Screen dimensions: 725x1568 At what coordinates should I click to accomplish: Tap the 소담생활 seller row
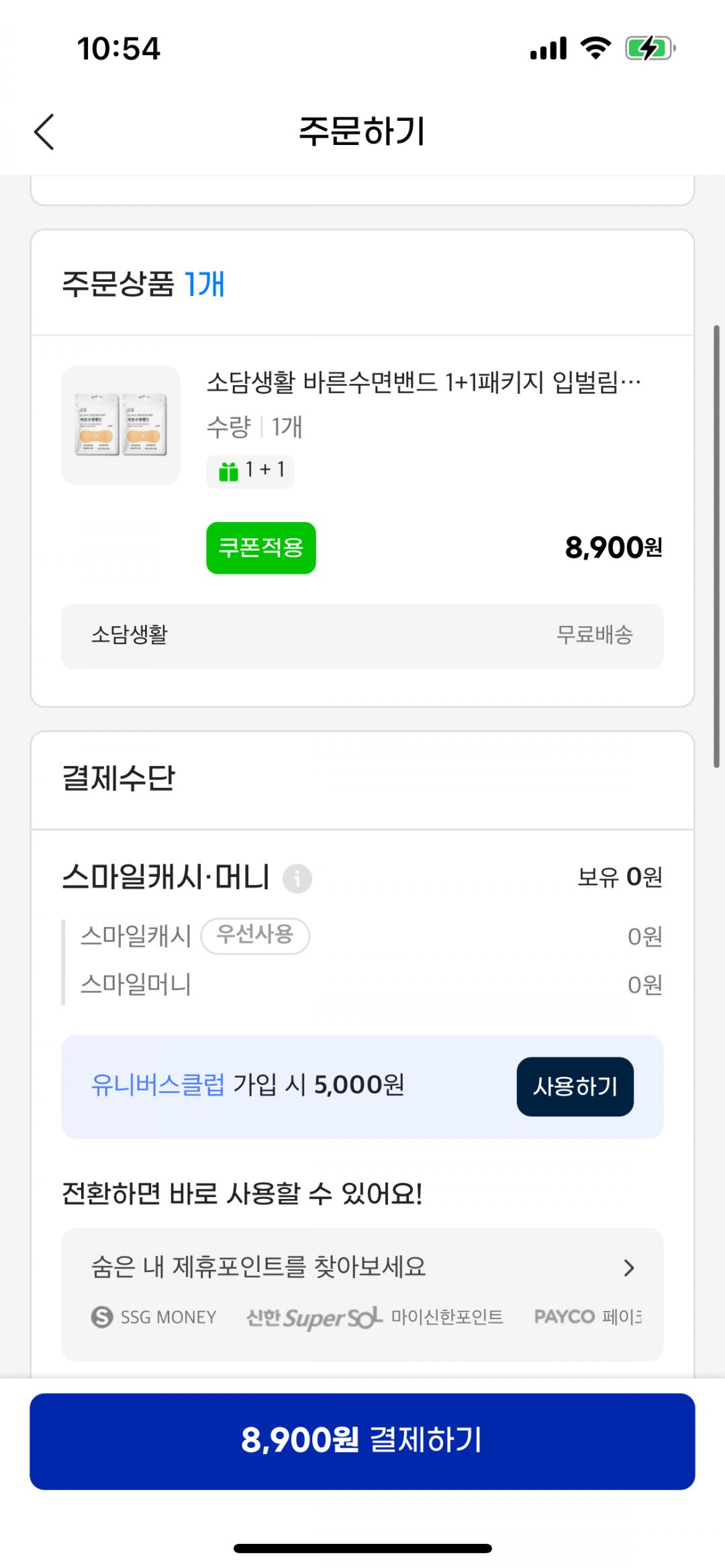[x=362, y=635]
